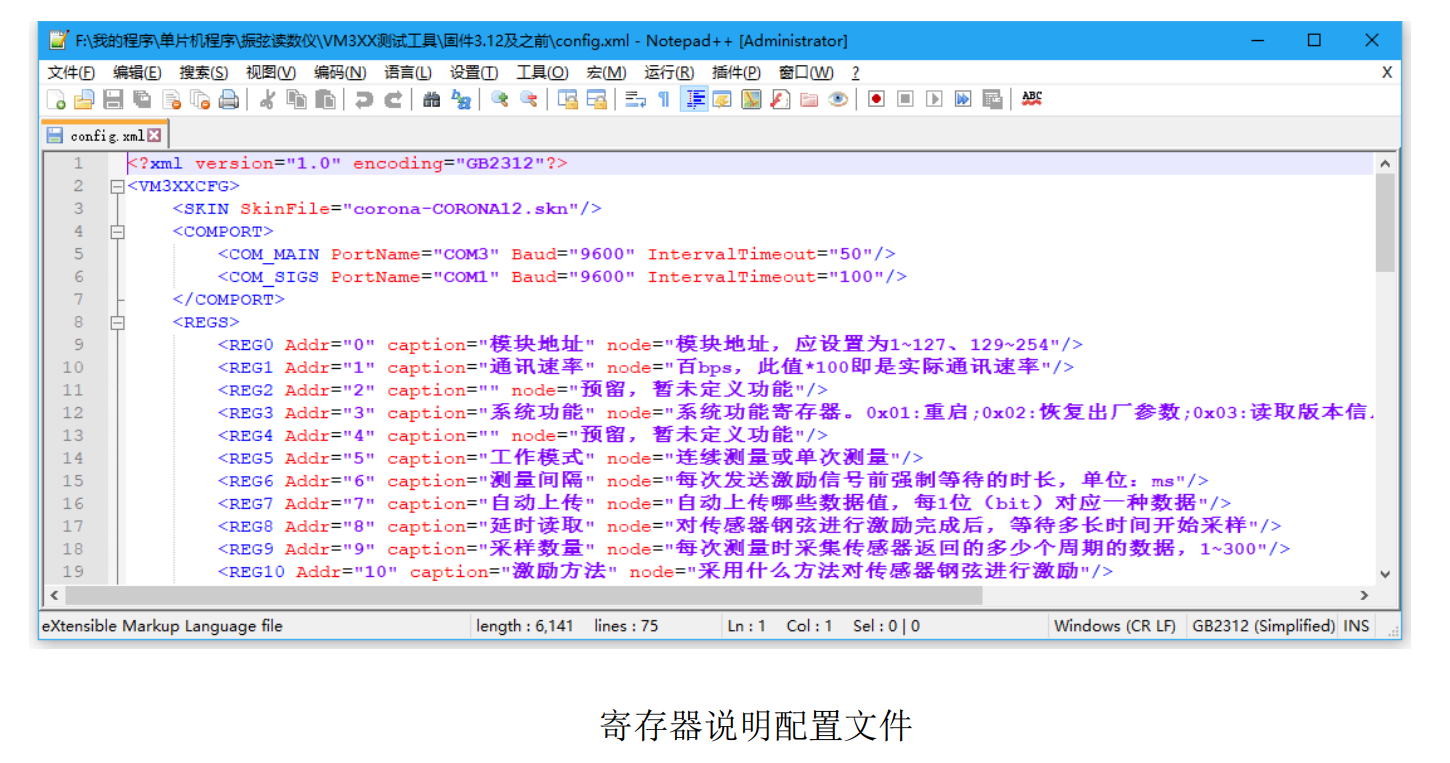This screenshot has height=763, width=1450.
Task: Toggle synchronized vertical scrolling icon
Action: tap(567, 99)
